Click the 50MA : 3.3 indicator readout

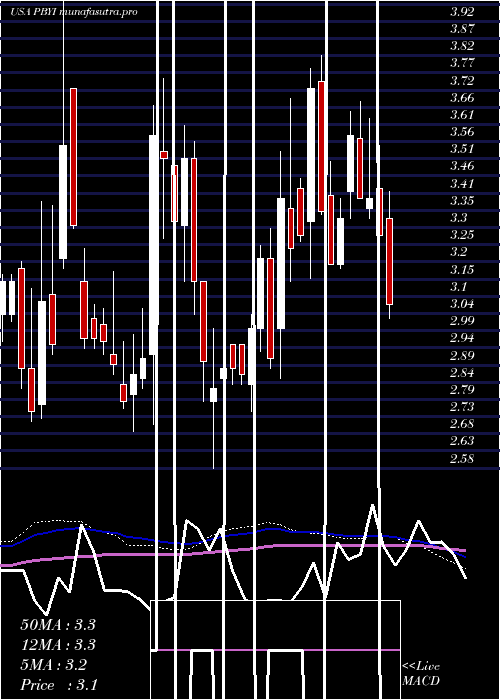58,625
